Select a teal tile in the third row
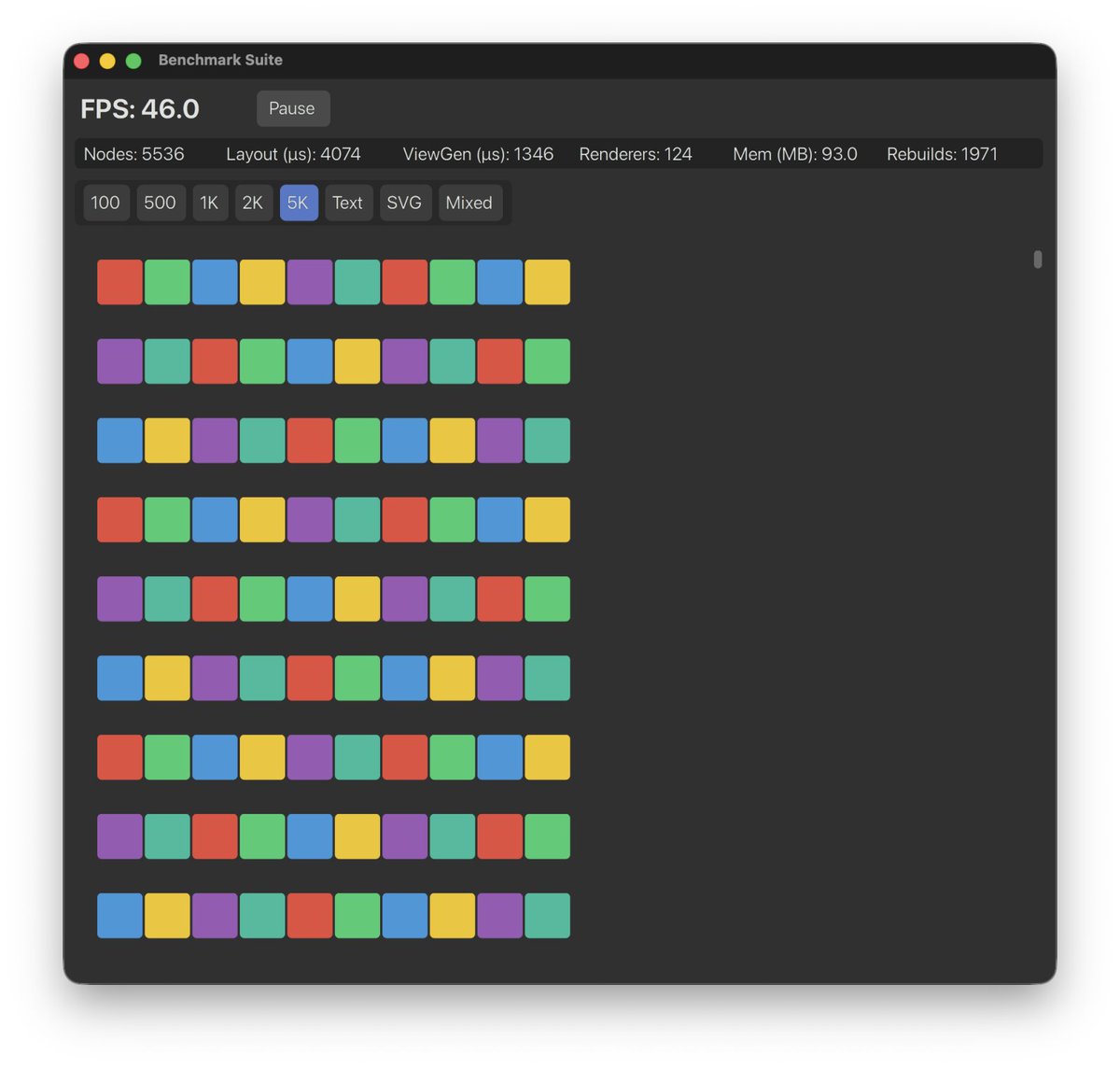The image size is (1120, 1068). coord(262,439)
